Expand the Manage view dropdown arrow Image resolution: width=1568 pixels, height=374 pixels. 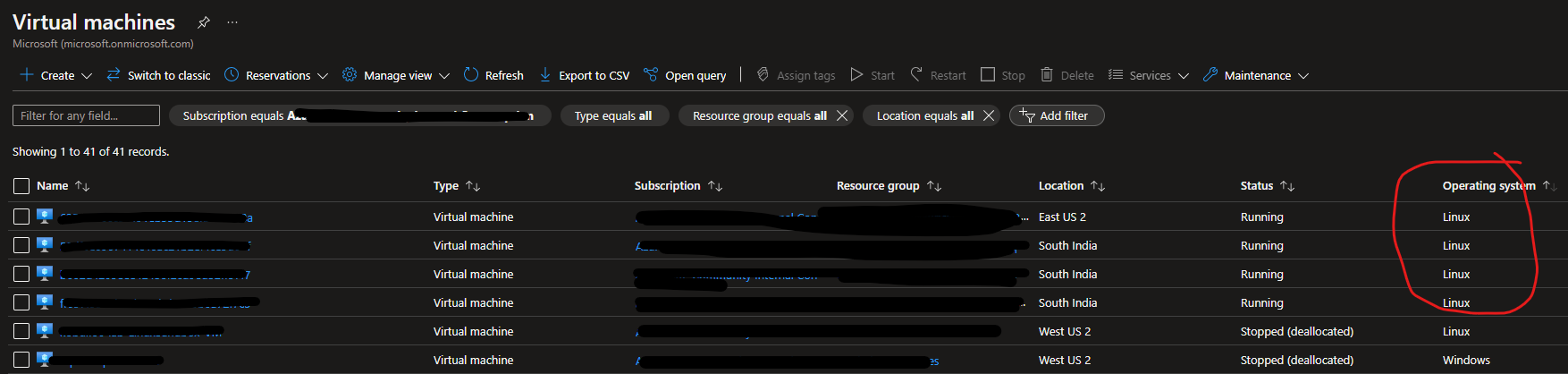click(444, 76)
